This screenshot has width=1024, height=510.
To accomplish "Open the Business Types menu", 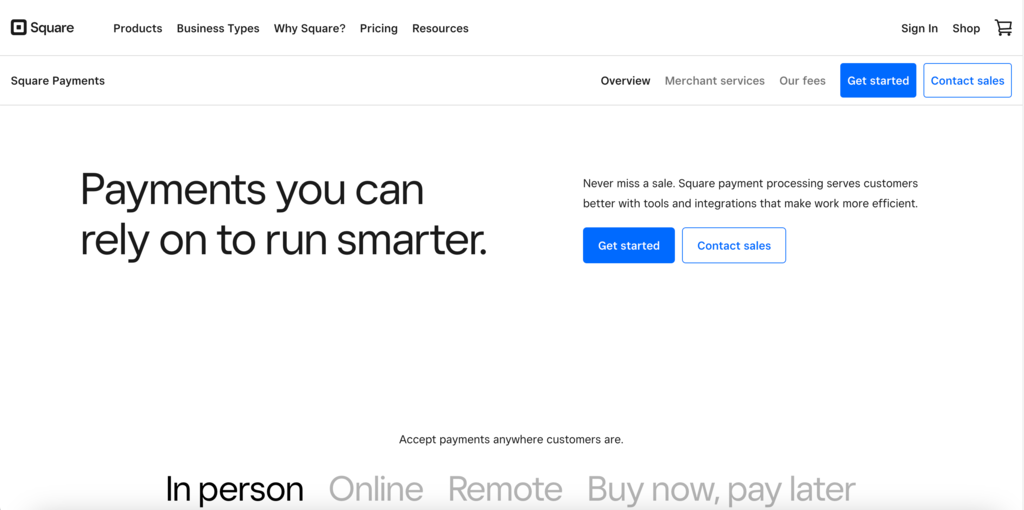I will point(218,28).
